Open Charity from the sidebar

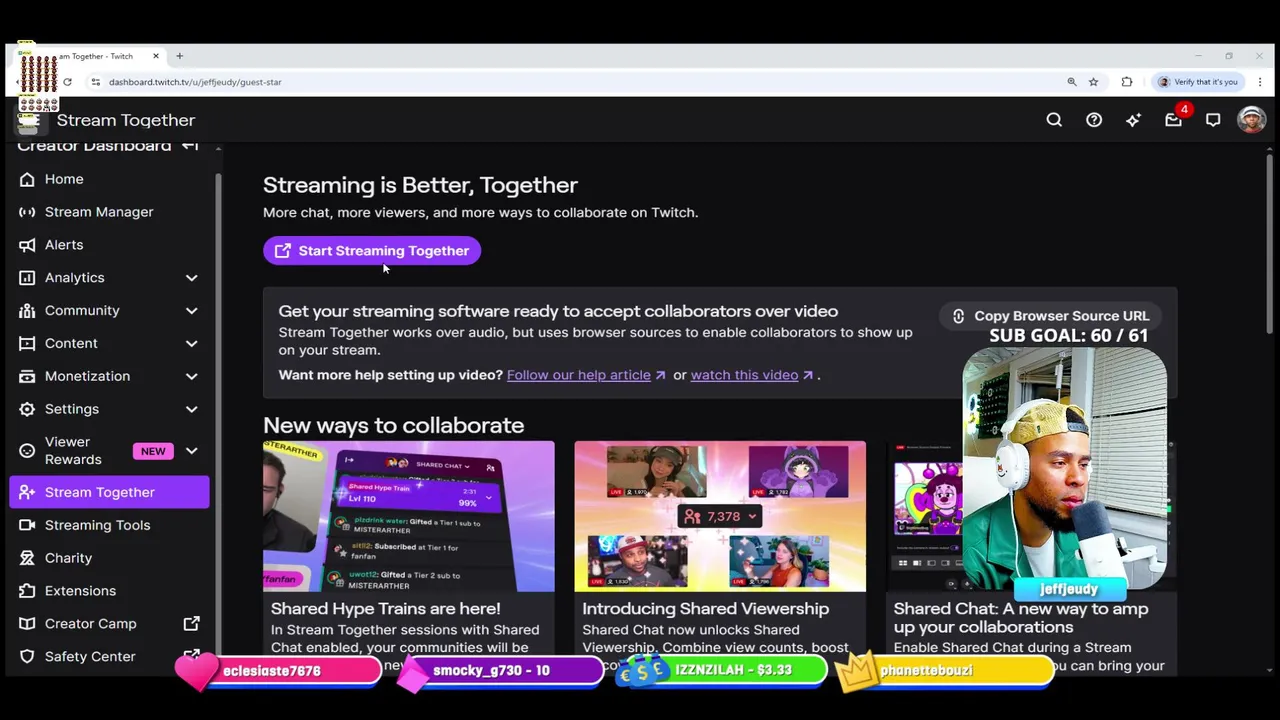[x=110, y=558]
